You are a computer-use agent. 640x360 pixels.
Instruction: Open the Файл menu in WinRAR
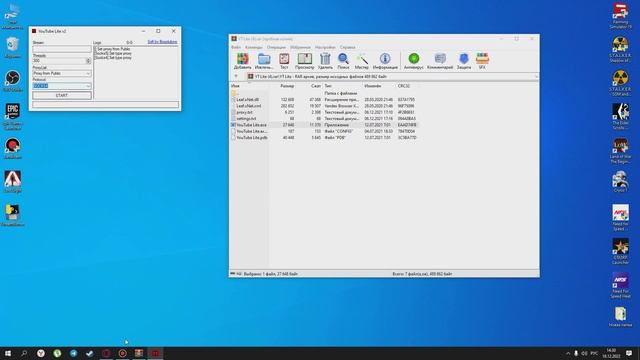236,47
